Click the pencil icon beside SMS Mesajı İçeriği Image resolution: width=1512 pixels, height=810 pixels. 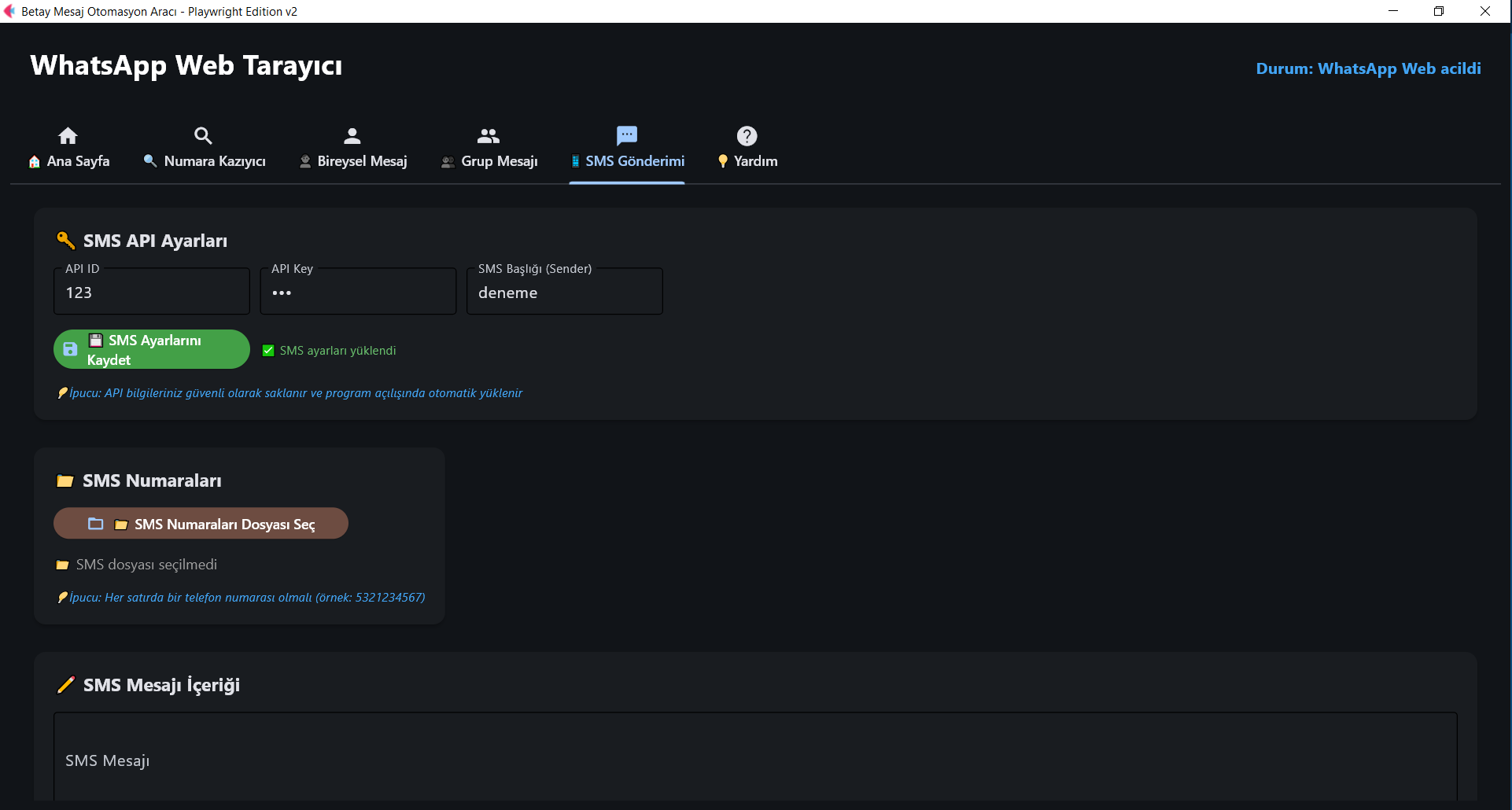[66, 685]
